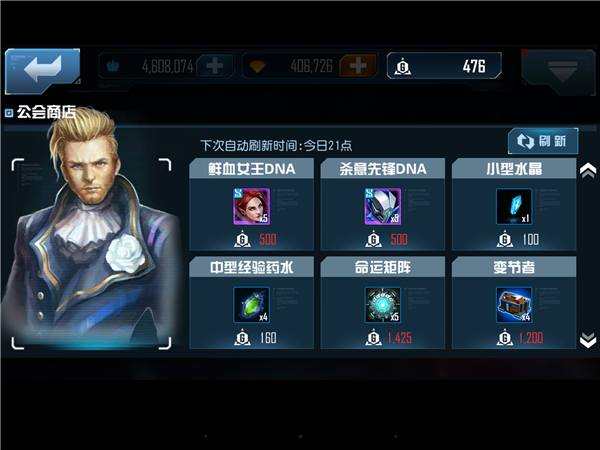
Task: Buy 小型水晶 at price 100
Action: pos(518,240)
